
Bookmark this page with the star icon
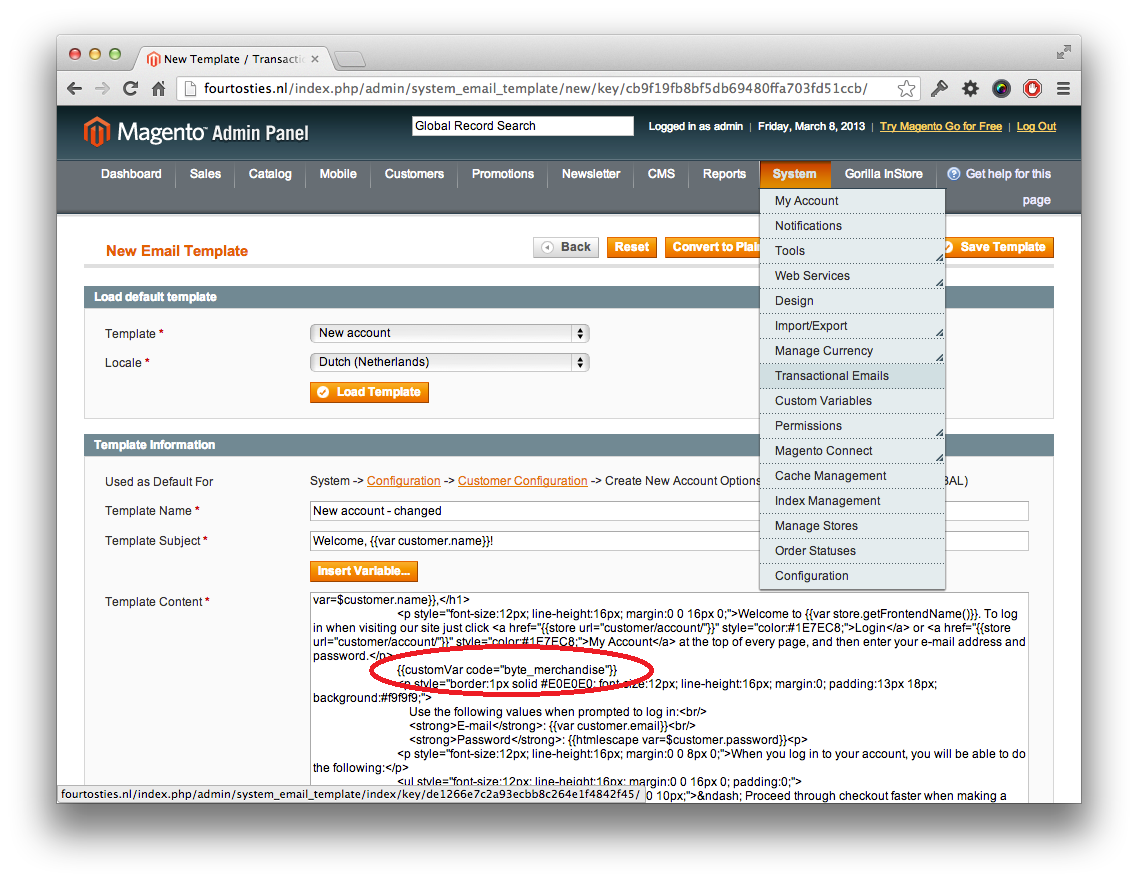(x=906, y=89)
